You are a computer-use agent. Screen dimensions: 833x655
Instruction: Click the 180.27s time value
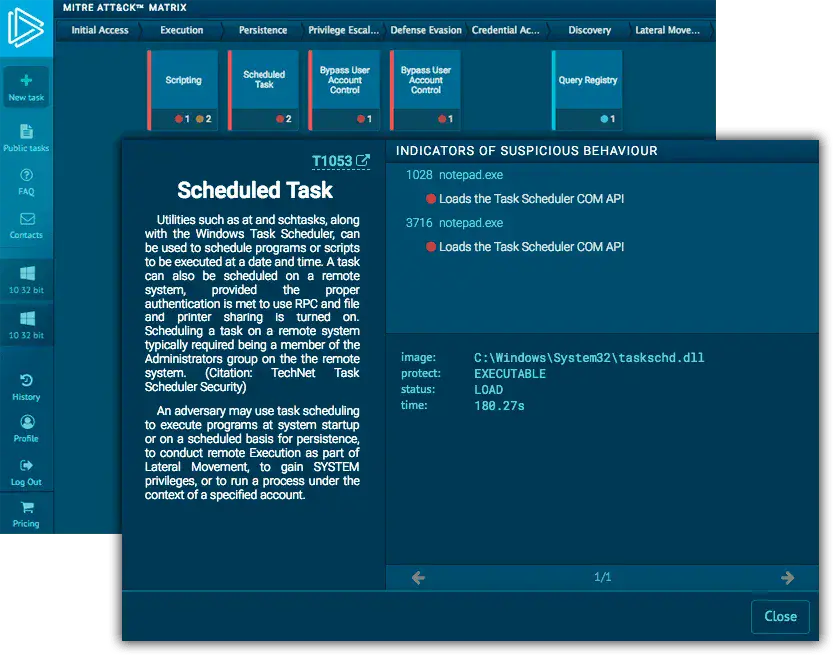click(x=499, y=405)
